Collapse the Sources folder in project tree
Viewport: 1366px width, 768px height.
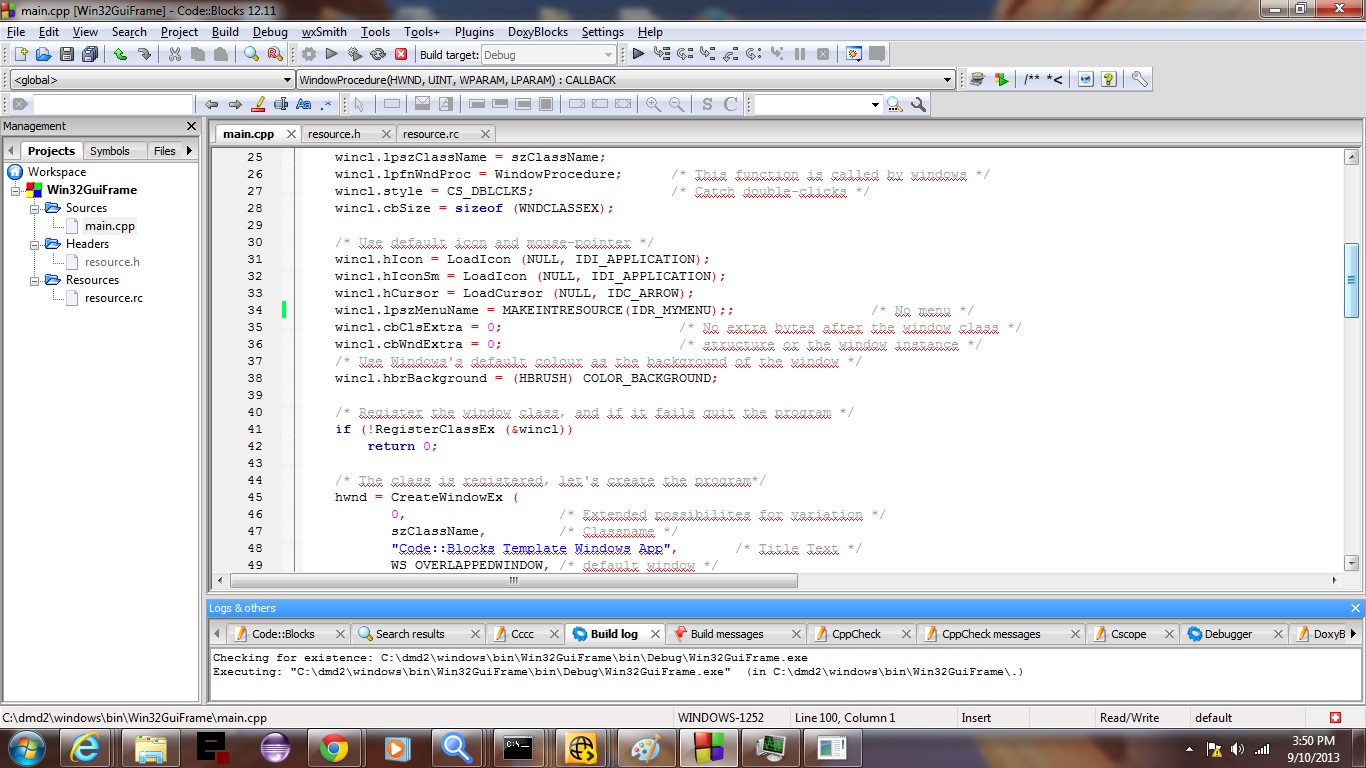tap(32, 208)
